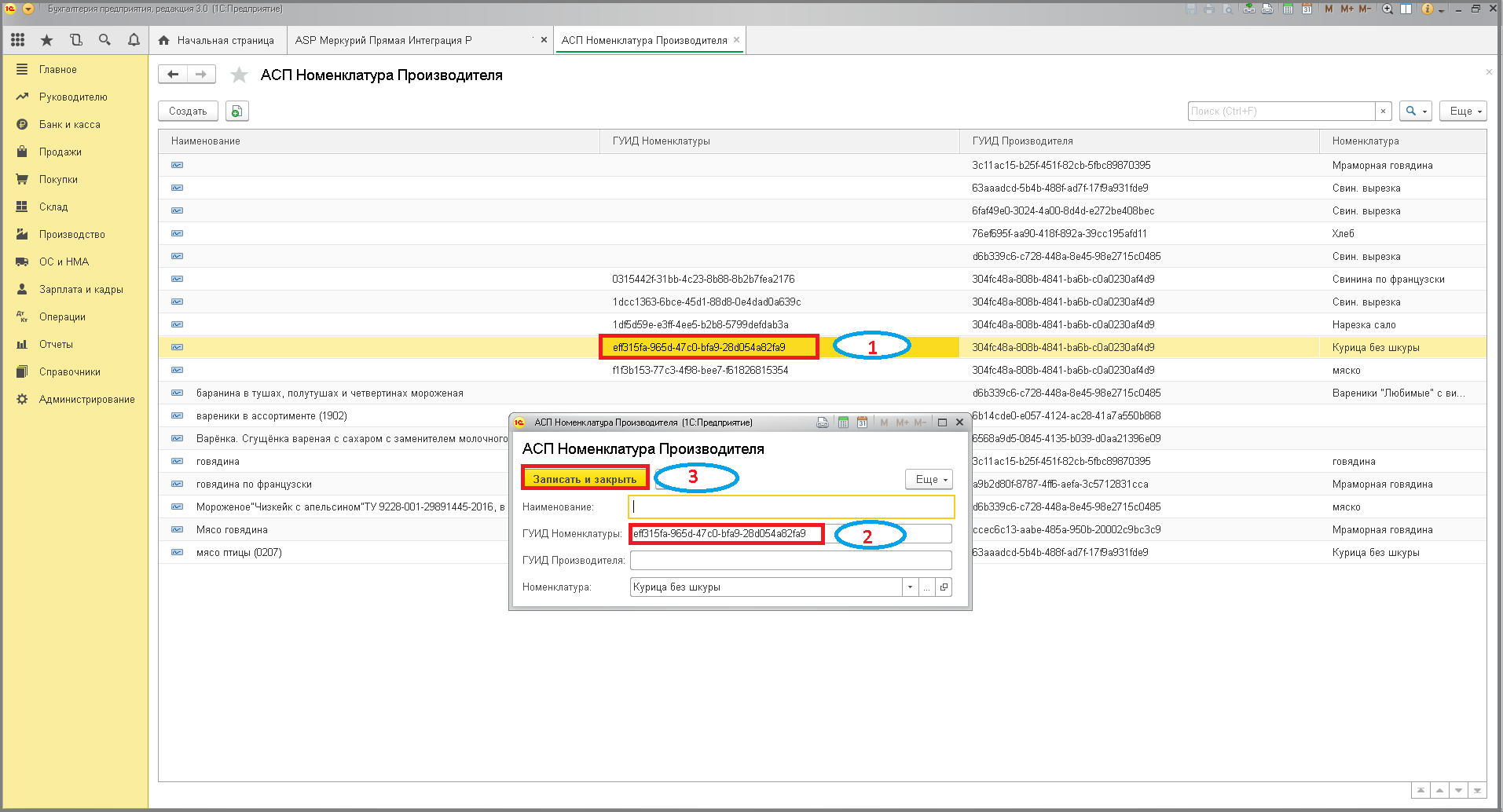The height and width of the screenshot is (812, 1503).
Task: Go back with left arrow button
Action: point(173,75)
